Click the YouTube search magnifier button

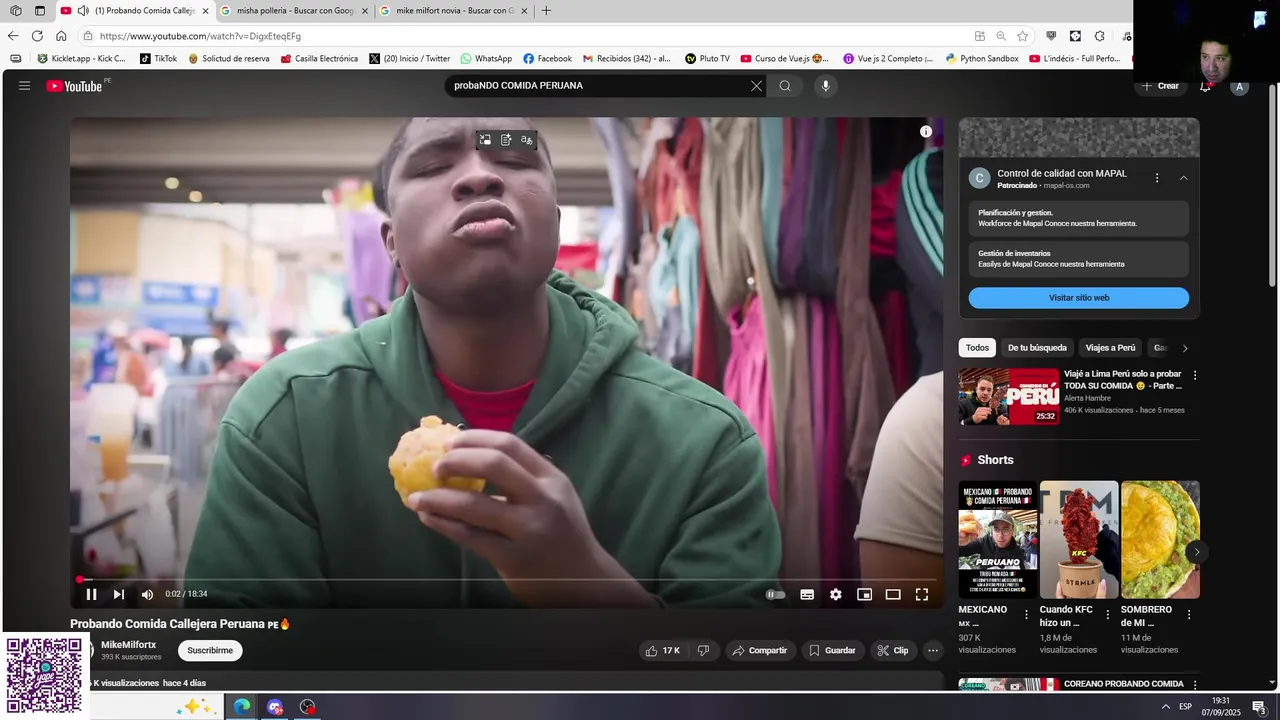pyautogui.click(x=785, y=86)
